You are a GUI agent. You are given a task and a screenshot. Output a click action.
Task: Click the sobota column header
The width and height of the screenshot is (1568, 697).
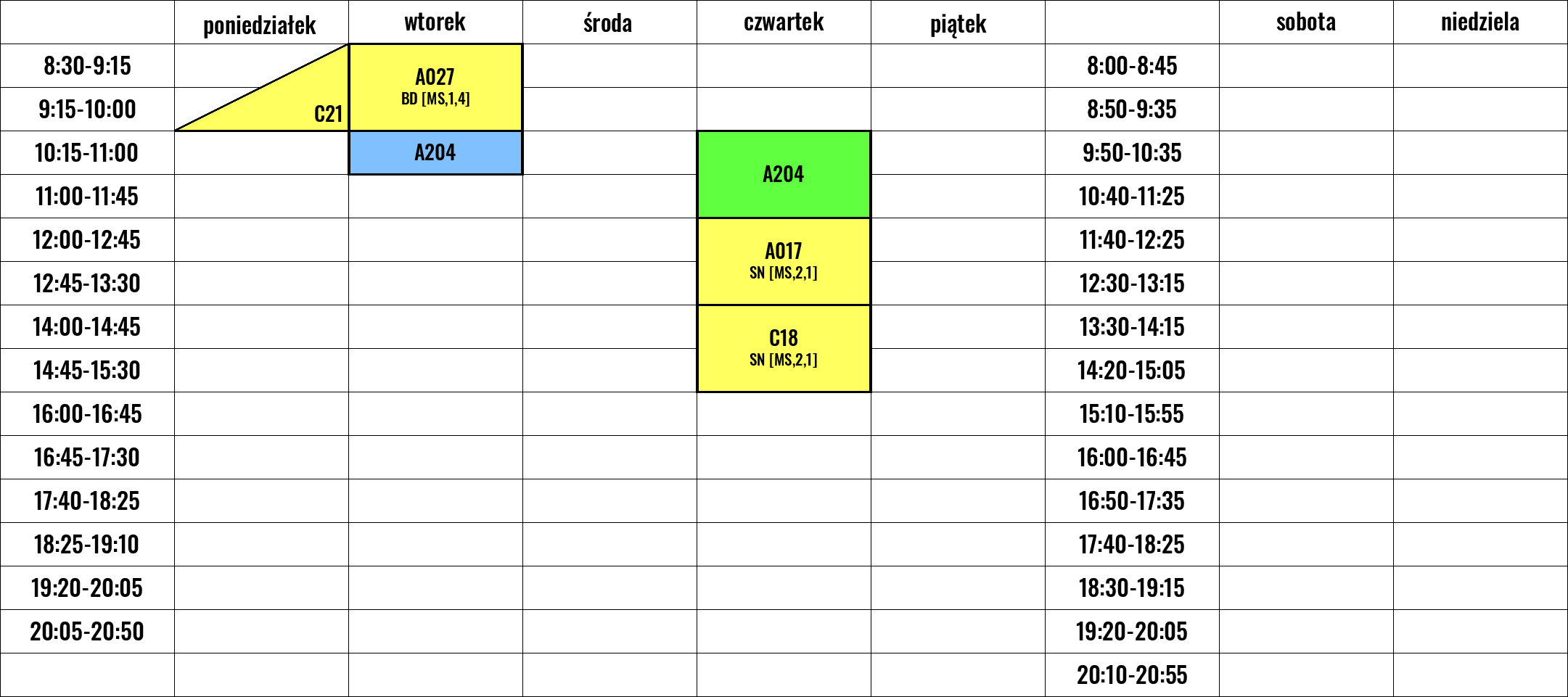[1306, 22]
